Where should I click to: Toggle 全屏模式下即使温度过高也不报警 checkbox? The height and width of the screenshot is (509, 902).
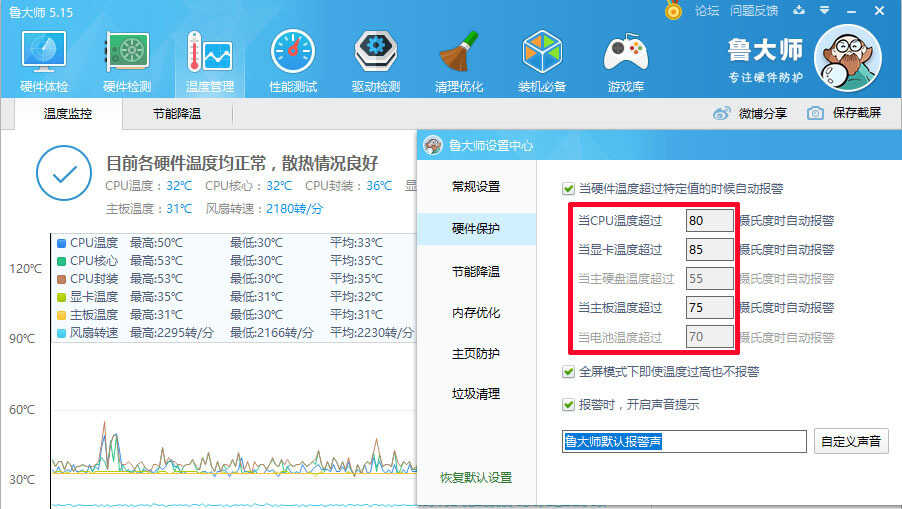pos(568,372)
